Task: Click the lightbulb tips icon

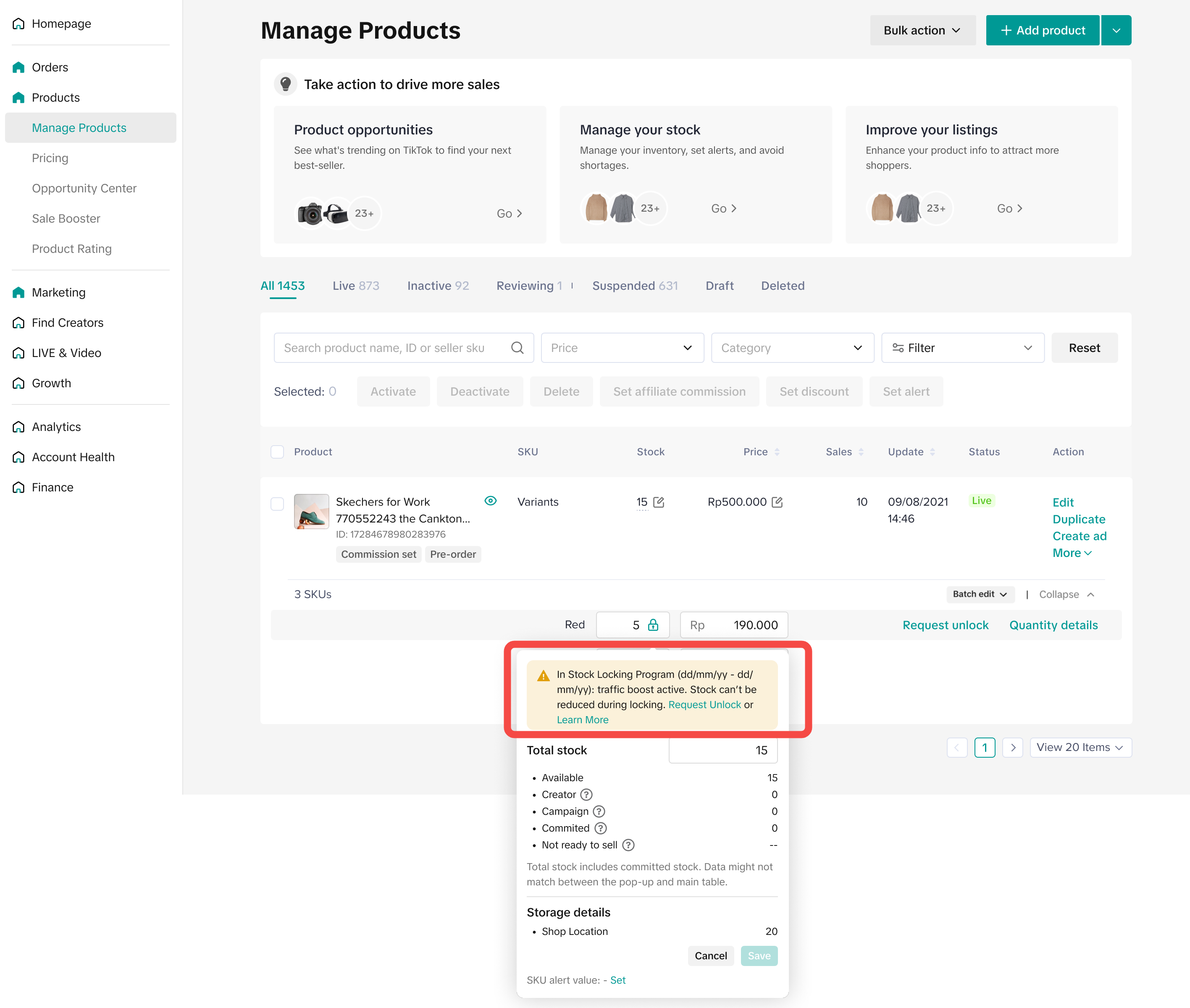Action: (x=285, y=84)
